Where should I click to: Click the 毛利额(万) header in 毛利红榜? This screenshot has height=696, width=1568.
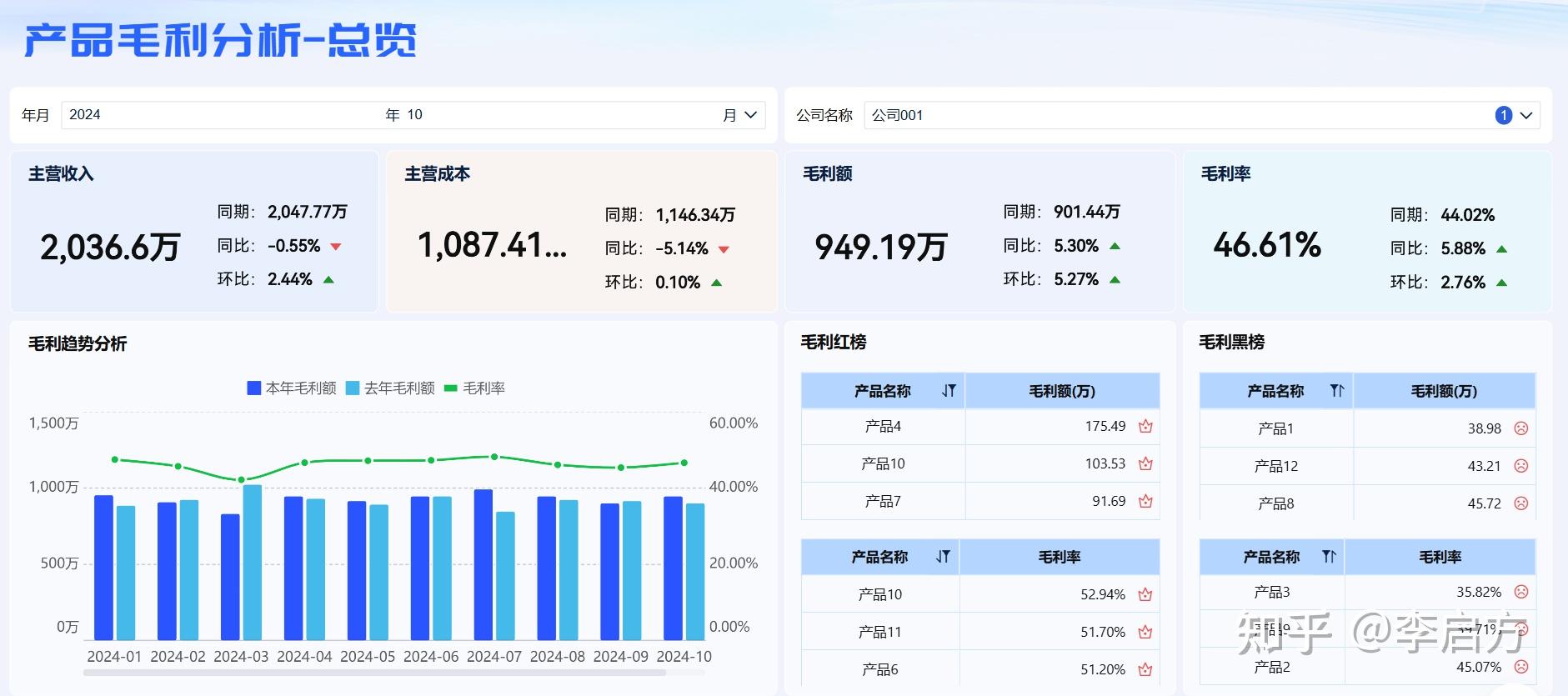[1062, 391]
